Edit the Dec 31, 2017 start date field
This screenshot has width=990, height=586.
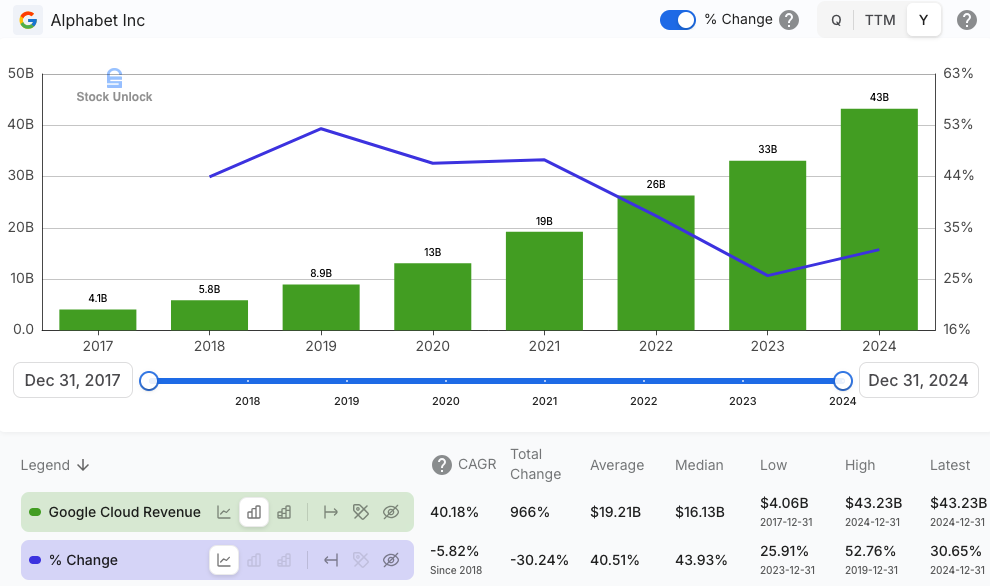coord(73,380)
